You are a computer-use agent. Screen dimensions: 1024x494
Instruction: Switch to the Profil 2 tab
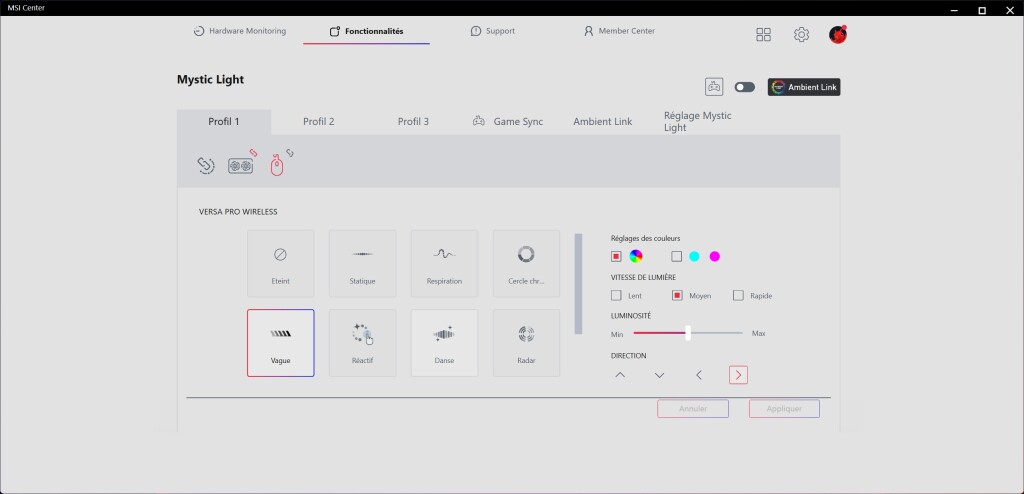(318, 122)
